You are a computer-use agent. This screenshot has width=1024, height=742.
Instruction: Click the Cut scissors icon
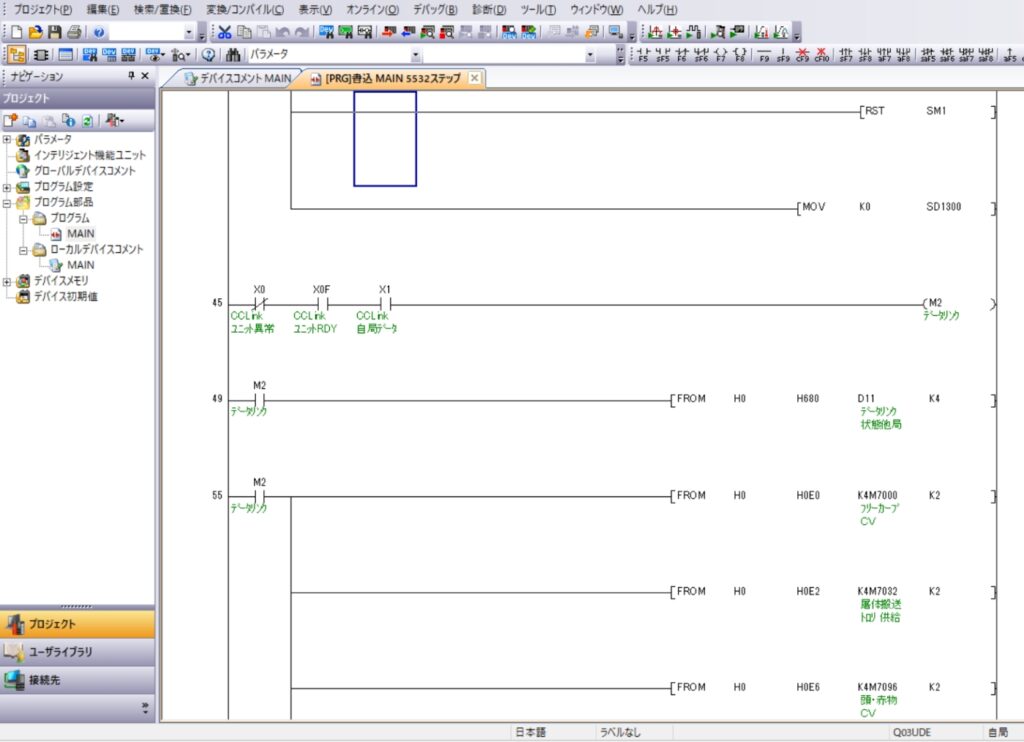(x=225, y=32)
